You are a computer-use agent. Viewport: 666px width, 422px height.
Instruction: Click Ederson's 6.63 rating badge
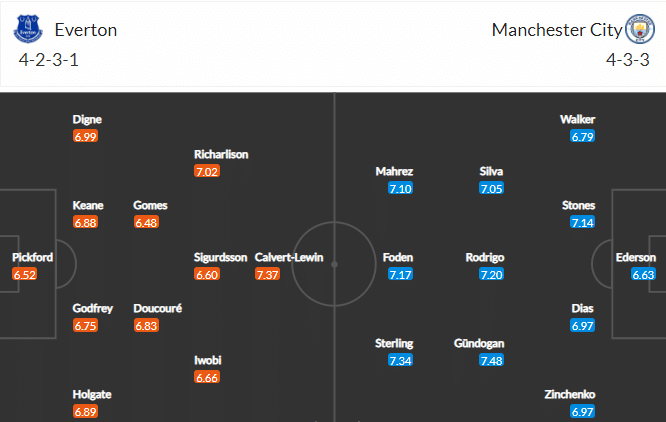click(x=643, y=275)
